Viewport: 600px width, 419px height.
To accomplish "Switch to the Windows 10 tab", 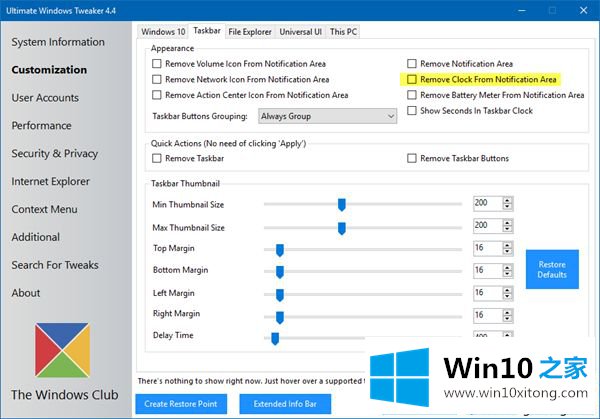I will (163, 32).
